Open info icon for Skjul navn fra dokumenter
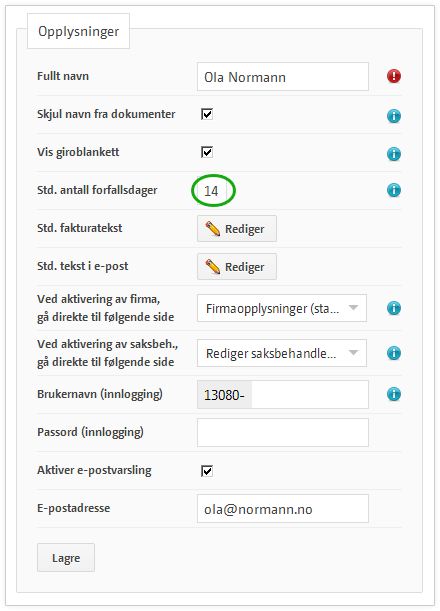This screenshot has height=611, width=440. tap(394, 116)
